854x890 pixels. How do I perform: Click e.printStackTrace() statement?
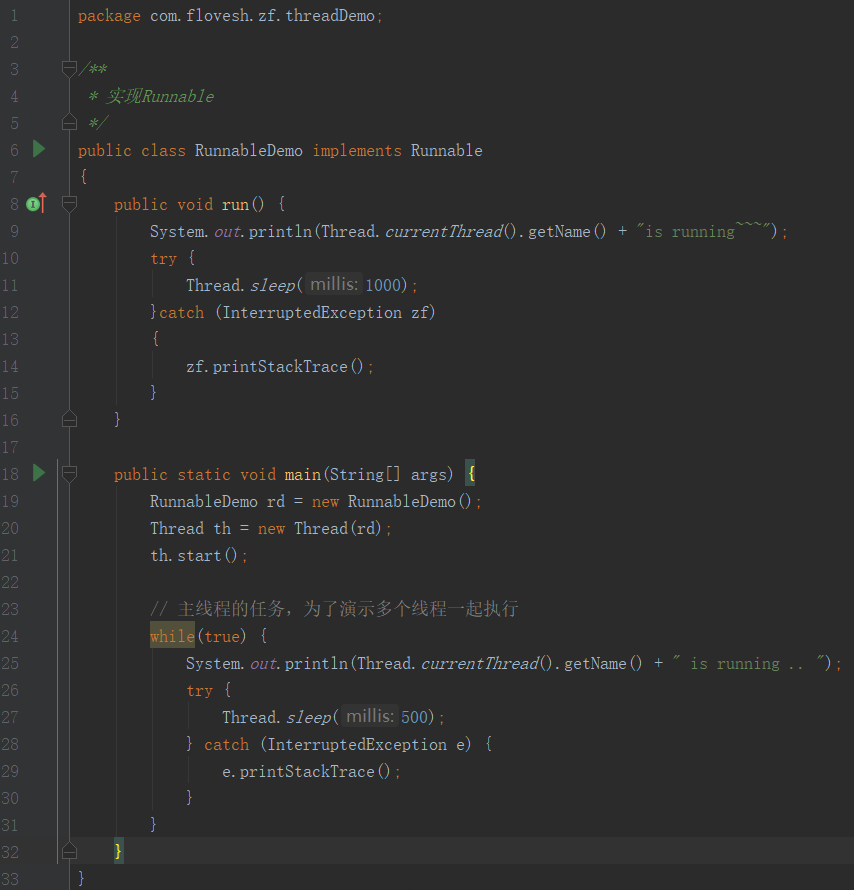click(311, 771)
